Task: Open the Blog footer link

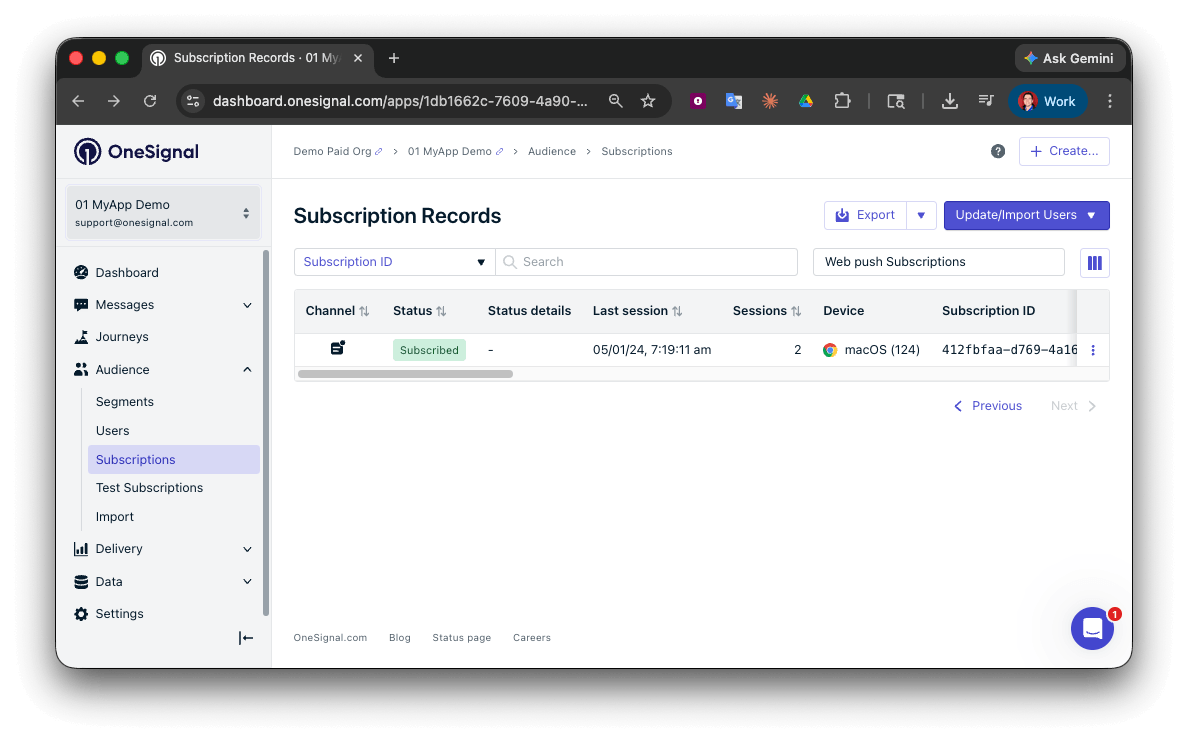Action: click(399, 638)
